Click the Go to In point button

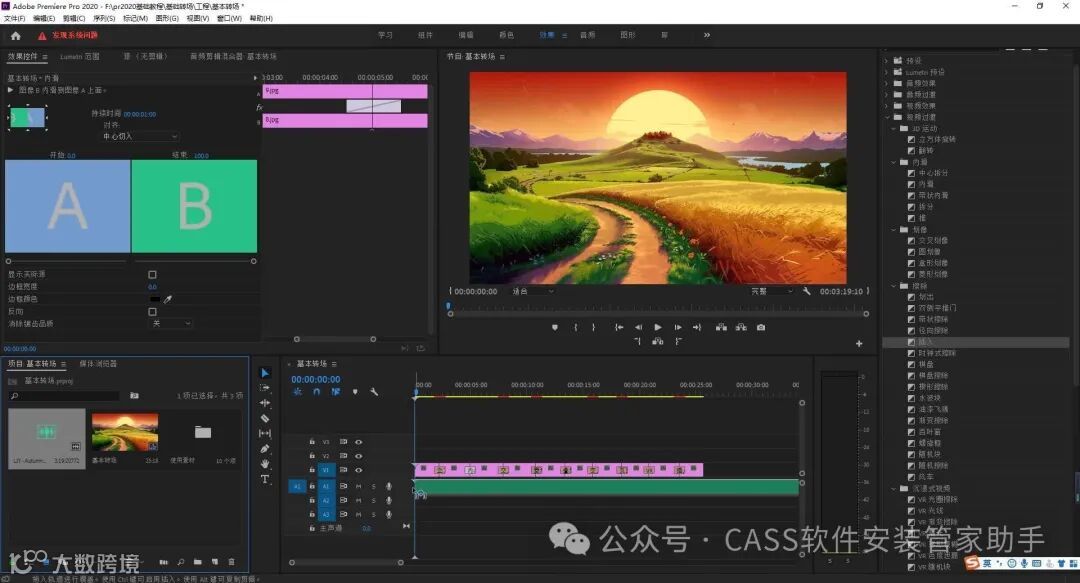click(619, 327)
